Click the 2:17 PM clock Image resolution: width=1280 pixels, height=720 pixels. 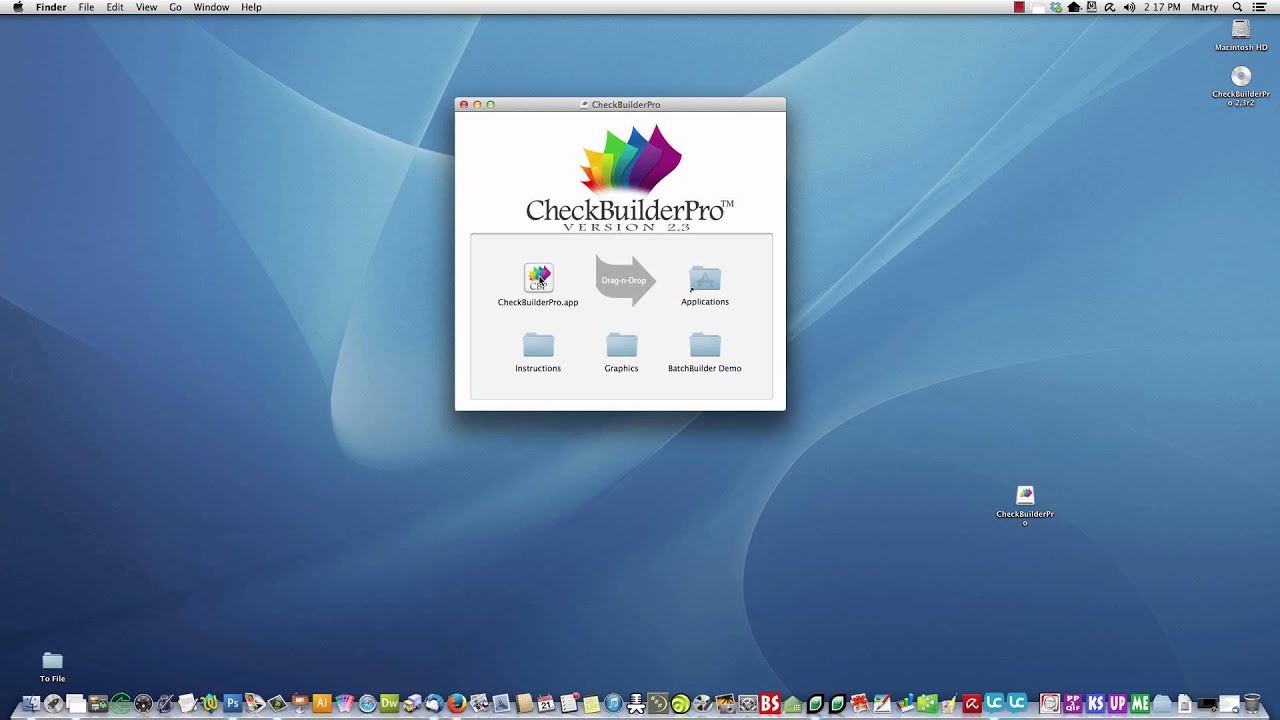pyautogui.click(x=1162, y=7)
